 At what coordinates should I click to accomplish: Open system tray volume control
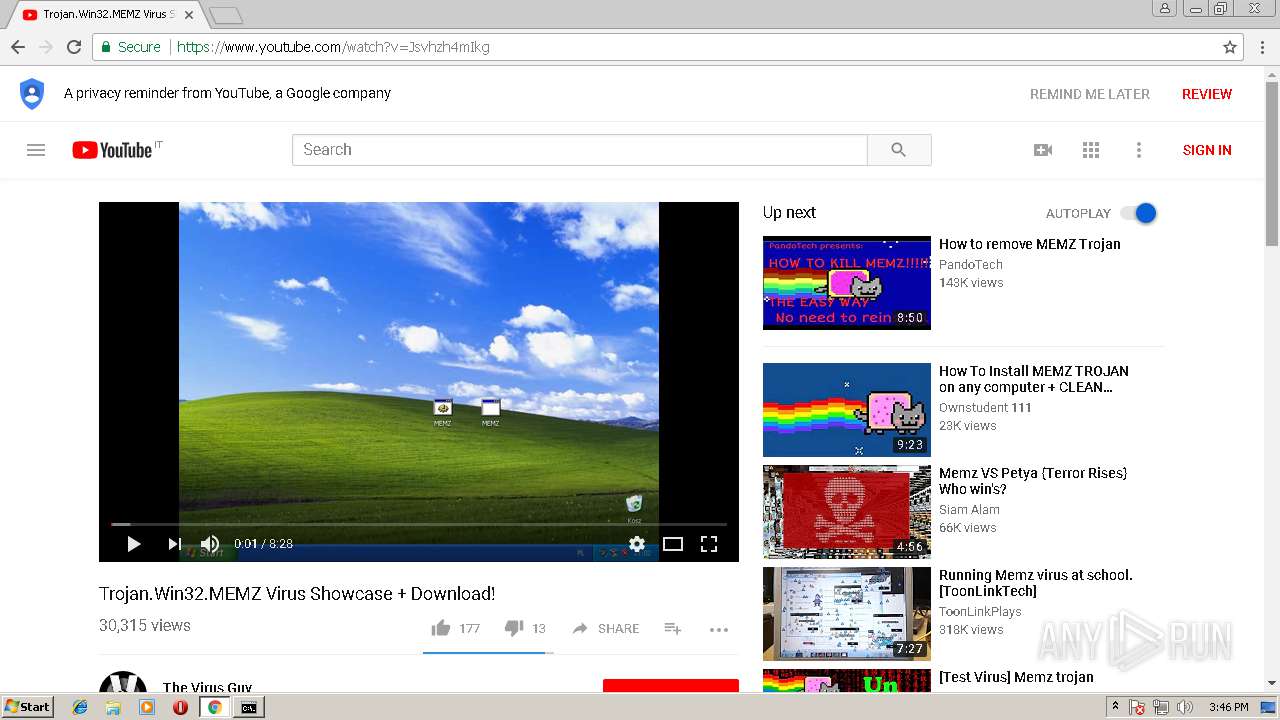(x=1185, y=707)
